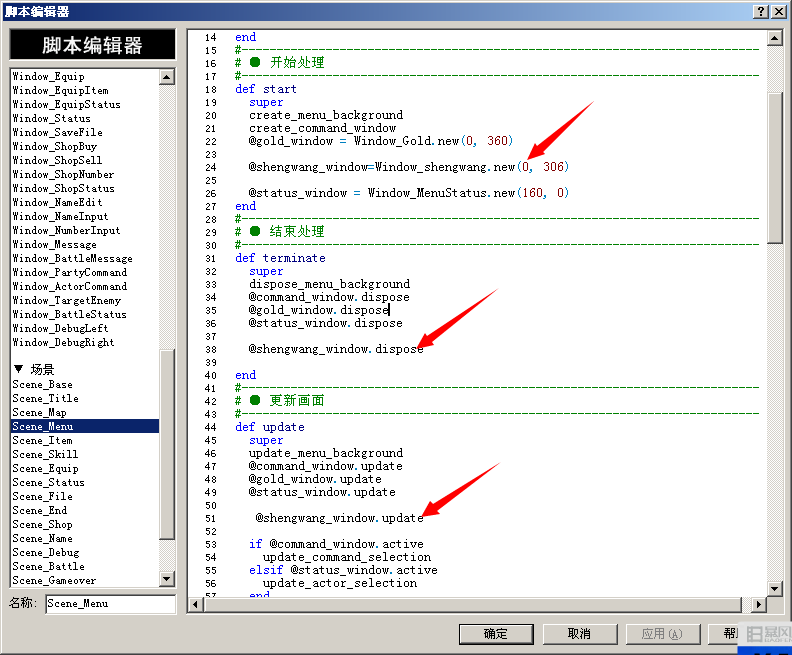Click 'update_command_selection' code line
792x655 pixels.
347,557
